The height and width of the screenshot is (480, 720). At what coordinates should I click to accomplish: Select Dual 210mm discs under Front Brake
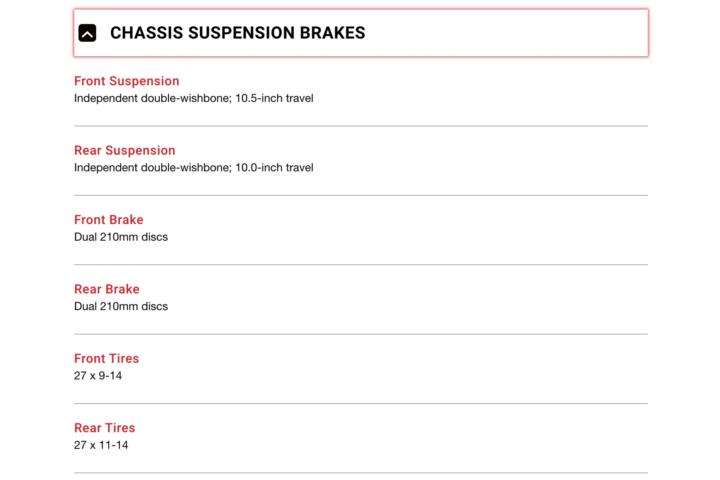pos(121,237)
